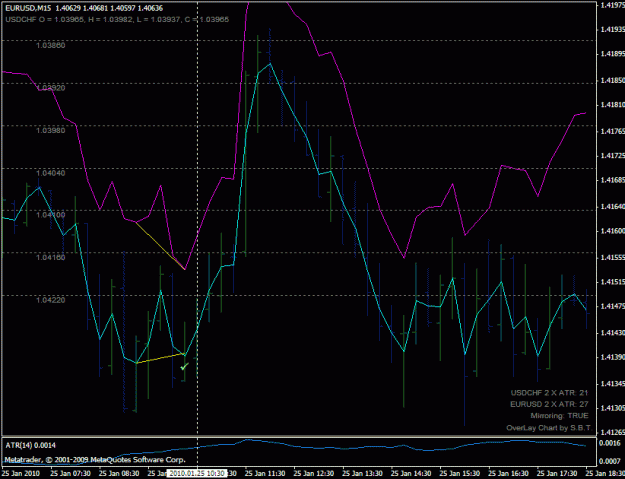
Task: Click the ATR(14) 0.0014 indicator label
Action: [30, 445]
